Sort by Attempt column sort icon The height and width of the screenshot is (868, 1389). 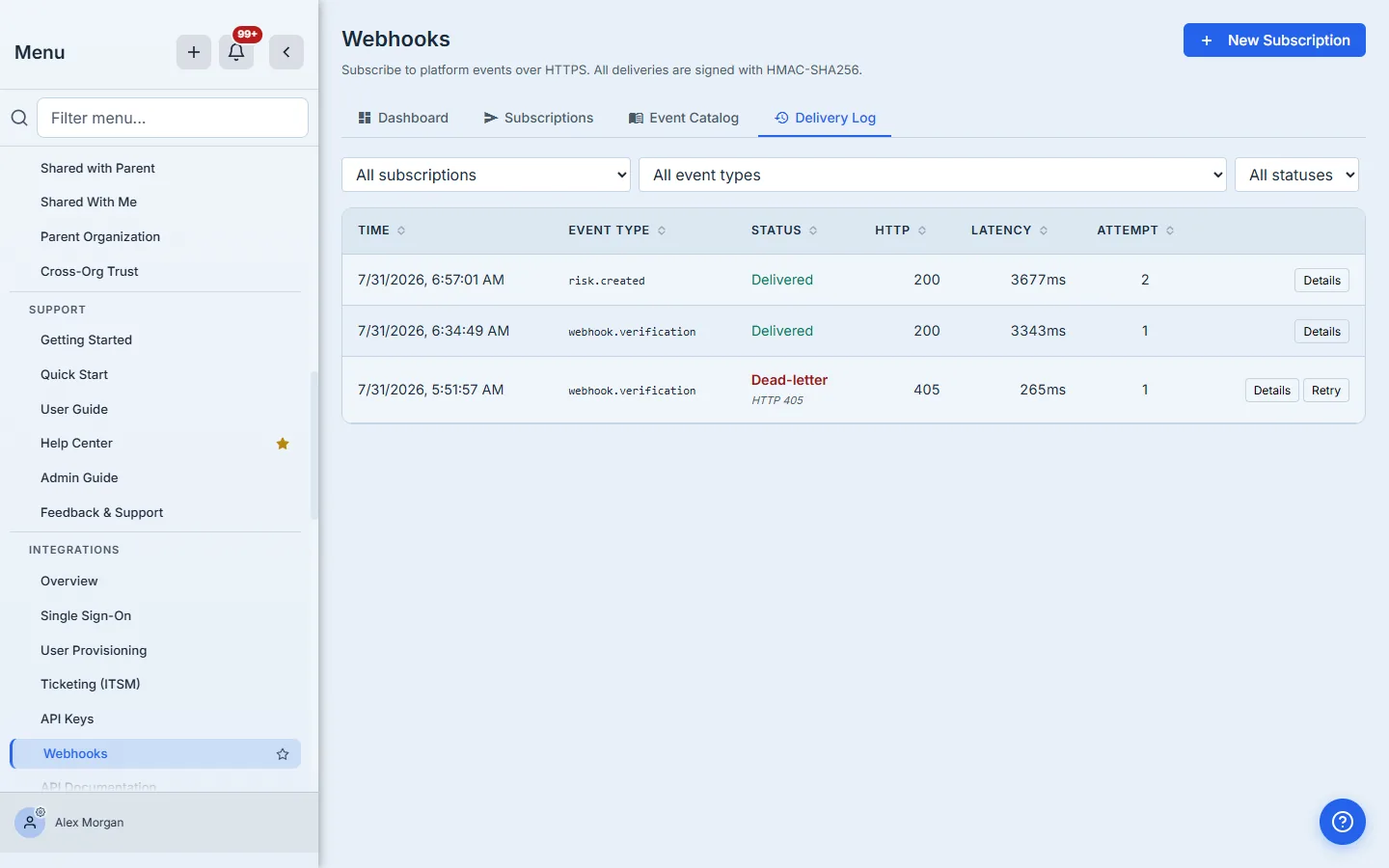pos(1170,231)
